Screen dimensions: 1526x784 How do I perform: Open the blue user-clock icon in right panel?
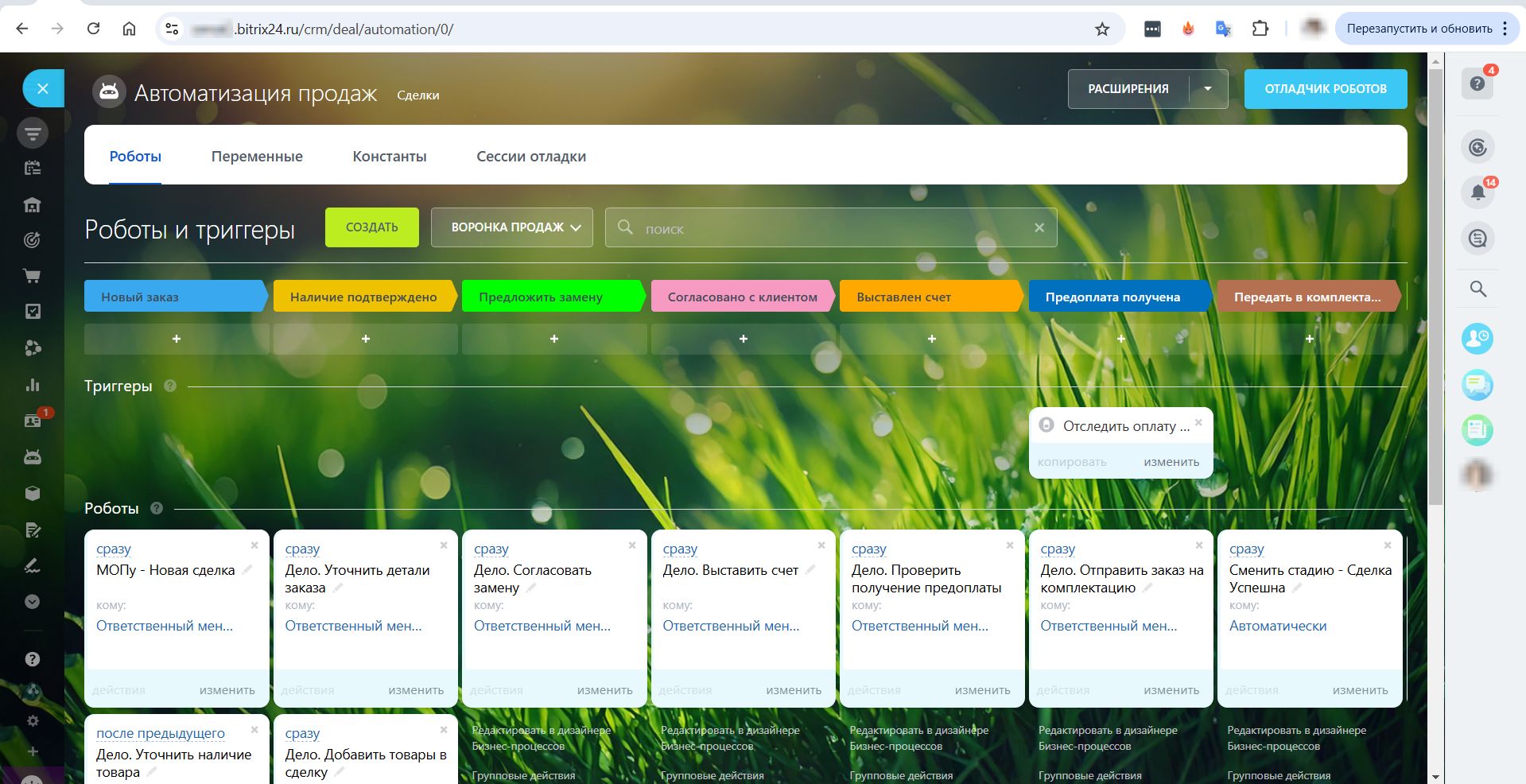pos(1477,340)
